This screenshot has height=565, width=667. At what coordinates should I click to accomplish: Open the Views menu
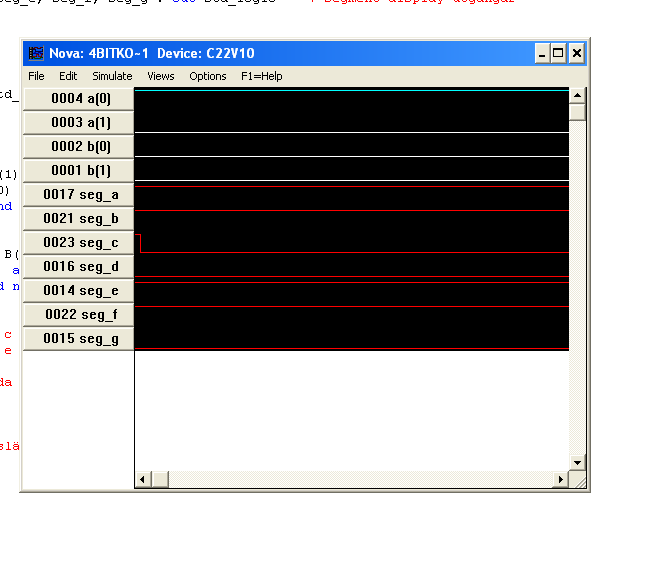pos(160,76)
